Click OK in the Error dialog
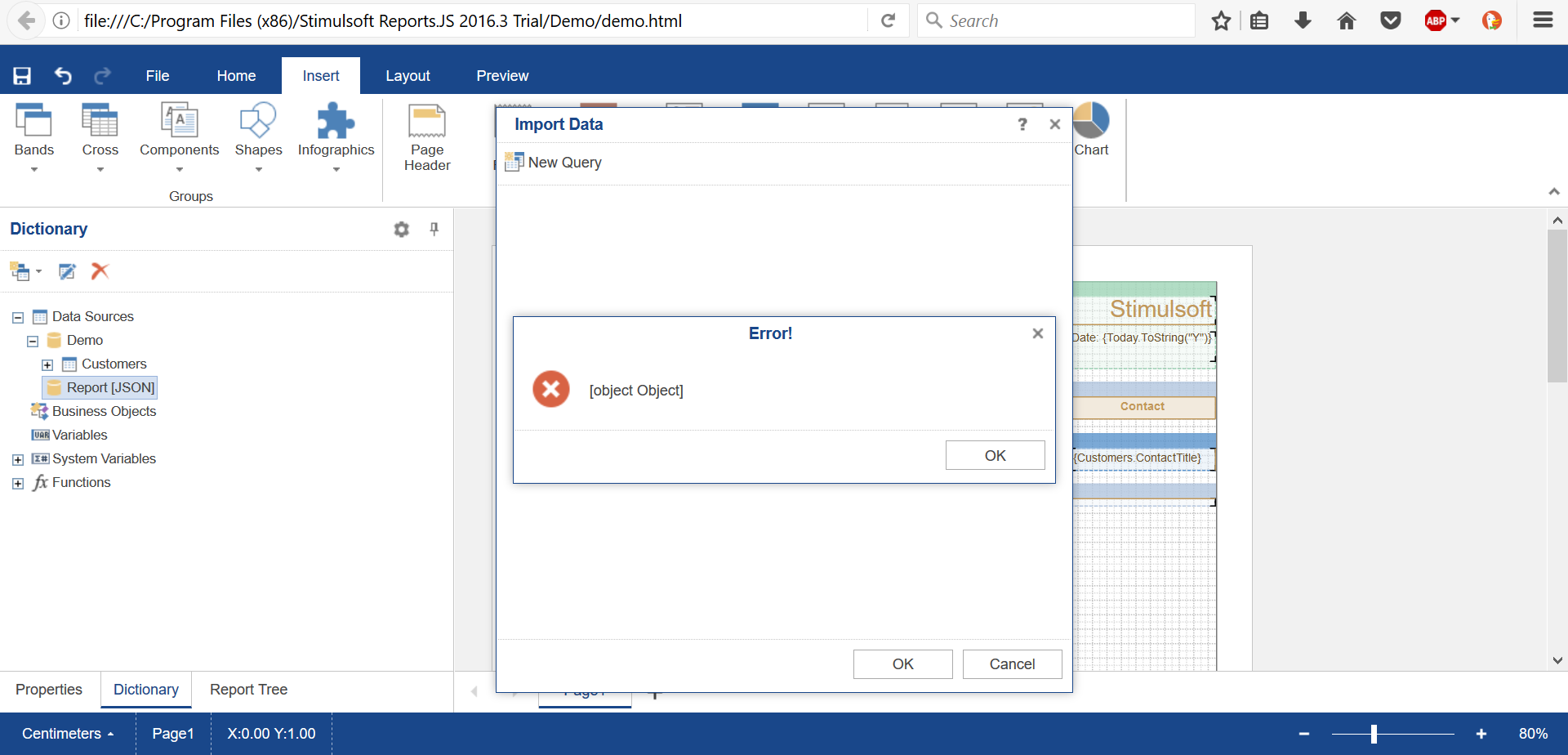 [x=996, y=455]
